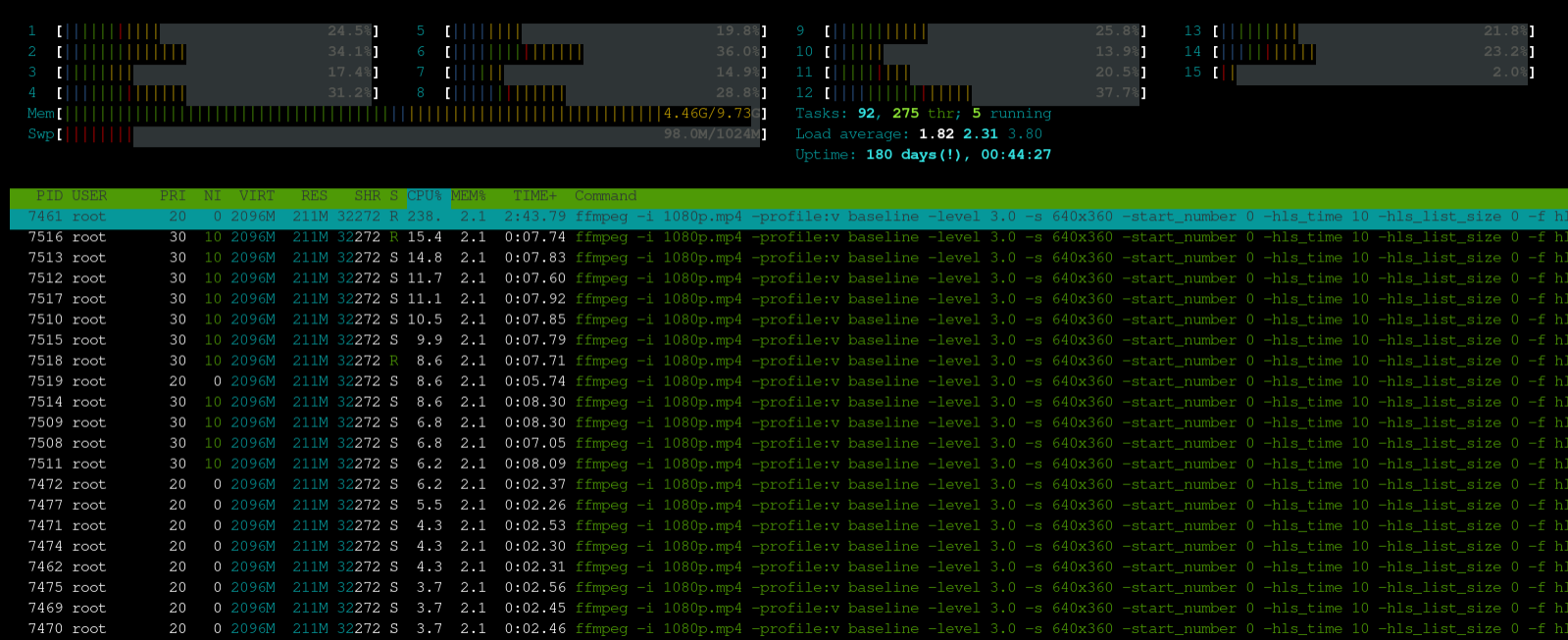1568x640 pixels.
Task: Click the CPU 15 usage meter
Action: 1373,73
